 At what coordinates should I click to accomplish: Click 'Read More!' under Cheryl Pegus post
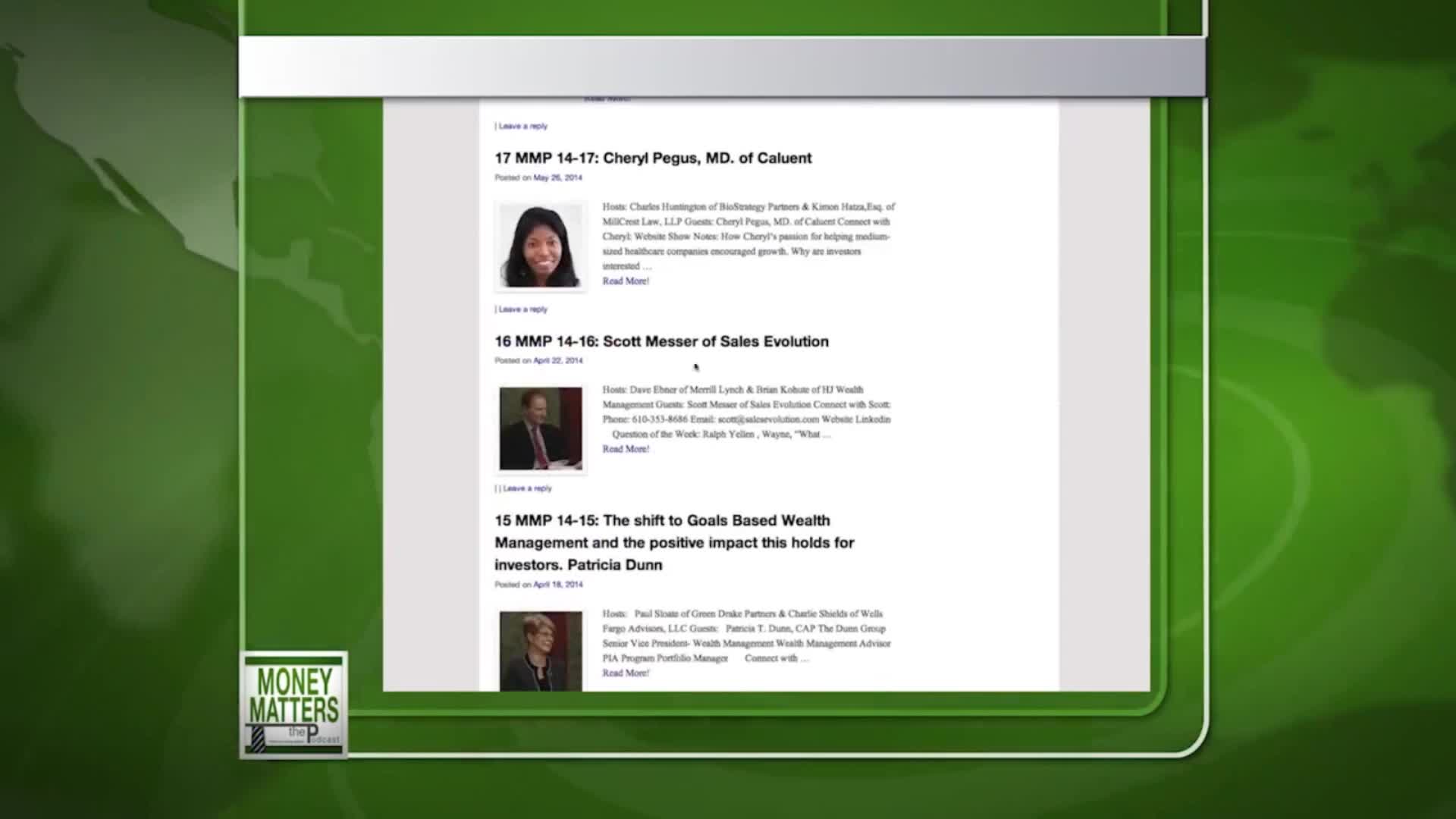coord(626,281)
